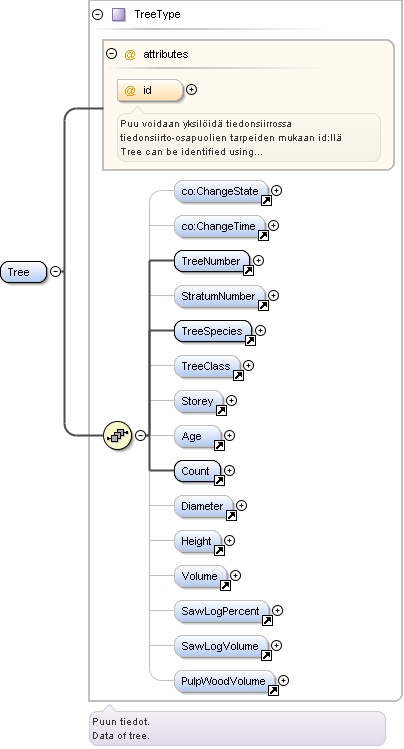Expand TreeSpecies element
404x749 pixels.
tap(260, 330)
